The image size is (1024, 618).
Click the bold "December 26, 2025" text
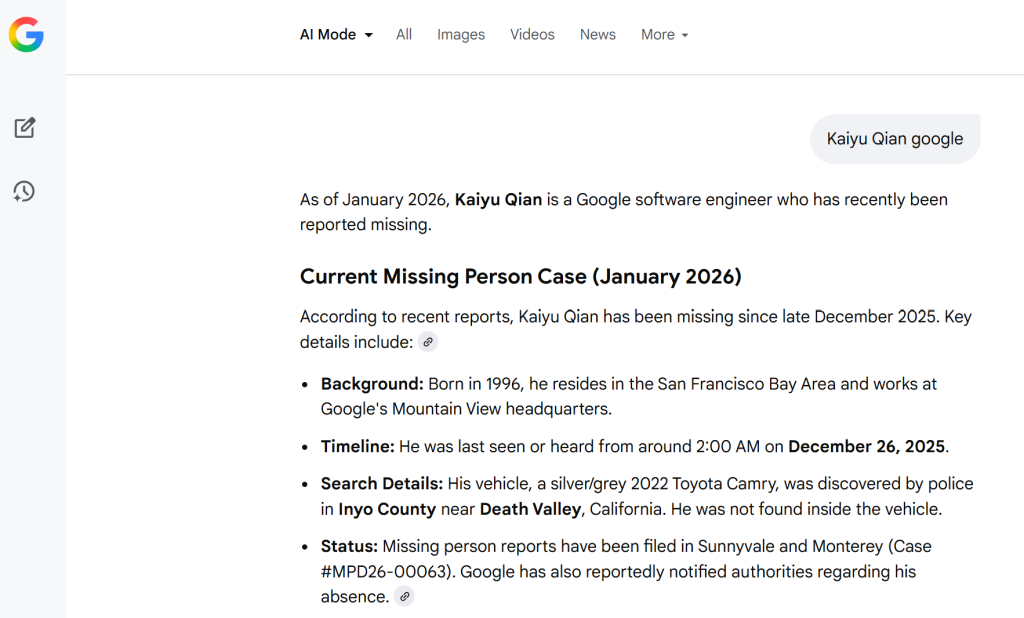click(x=867, y=446)
